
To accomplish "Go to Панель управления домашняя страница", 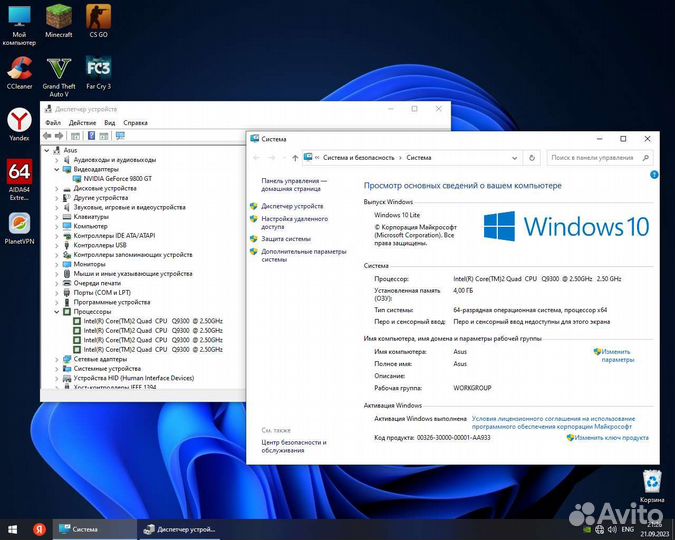I will tap(294, 185).
